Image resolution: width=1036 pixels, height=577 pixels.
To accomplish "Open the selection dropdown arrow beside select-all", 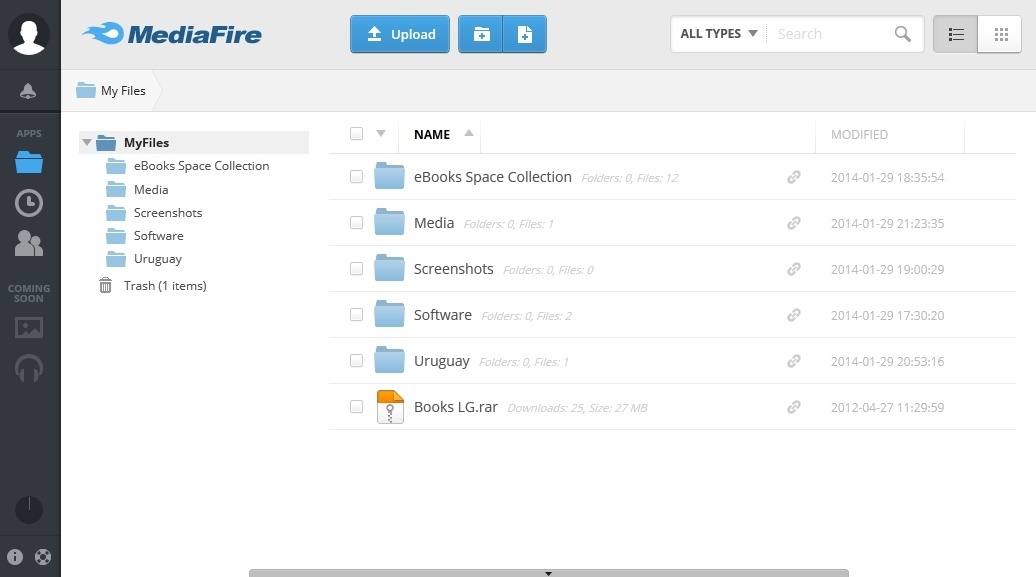I will point(381,133).
